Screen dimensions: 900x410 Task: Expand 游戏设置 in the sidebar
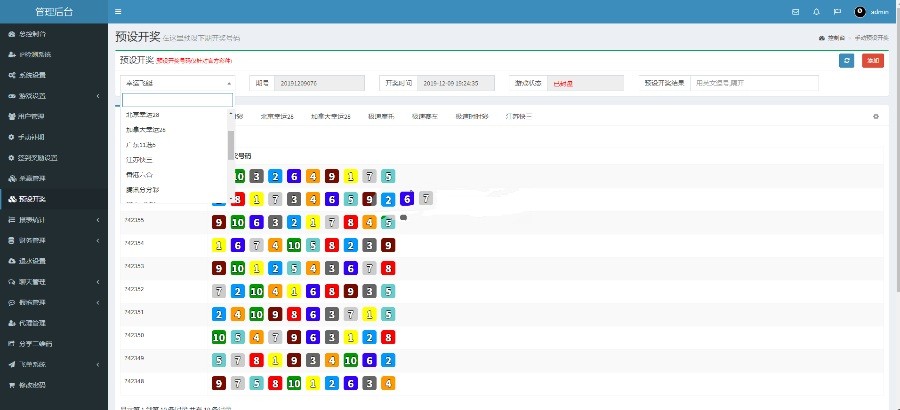(53, 96)
